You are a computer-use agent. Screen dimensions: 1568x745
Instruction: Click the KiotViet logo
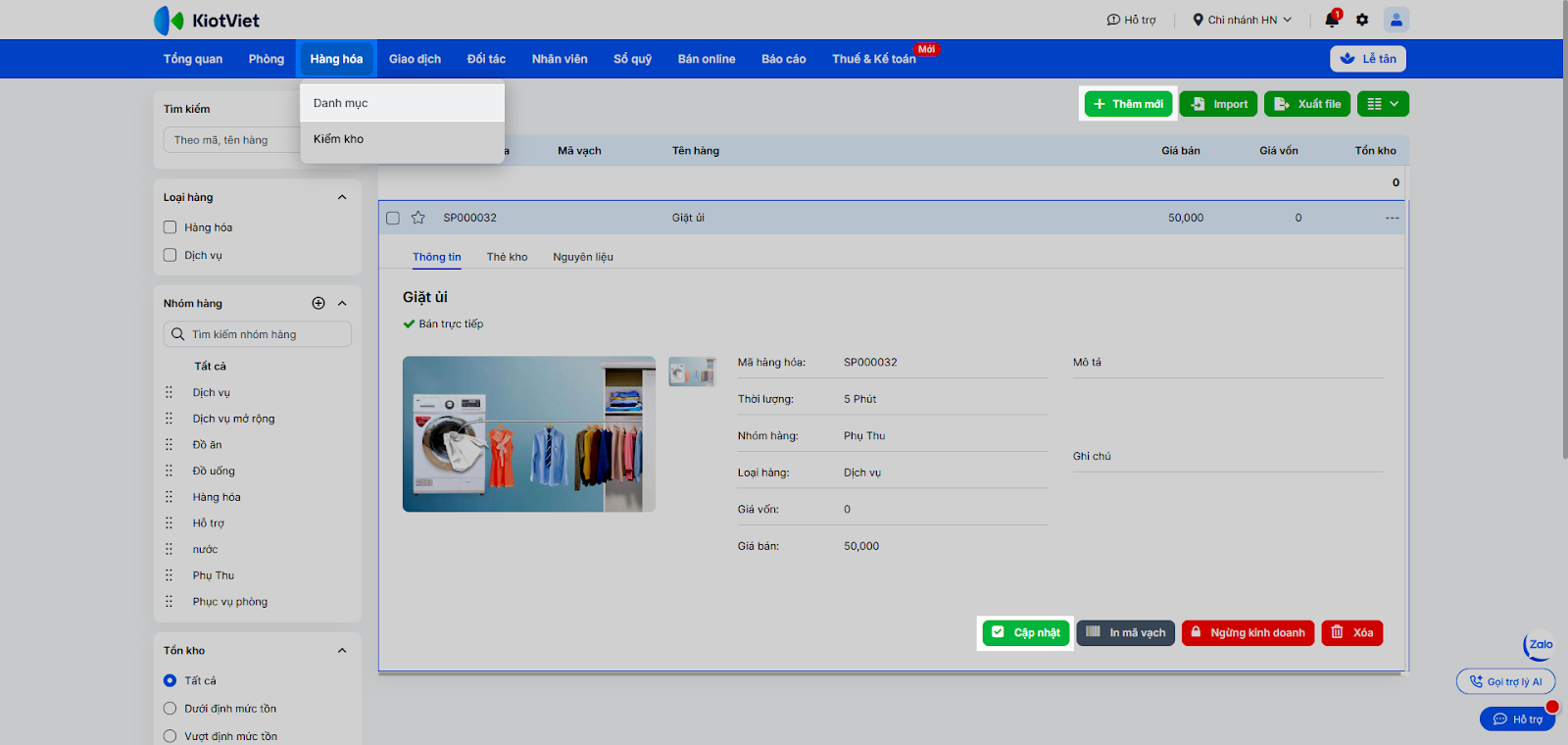coord(207,20)
